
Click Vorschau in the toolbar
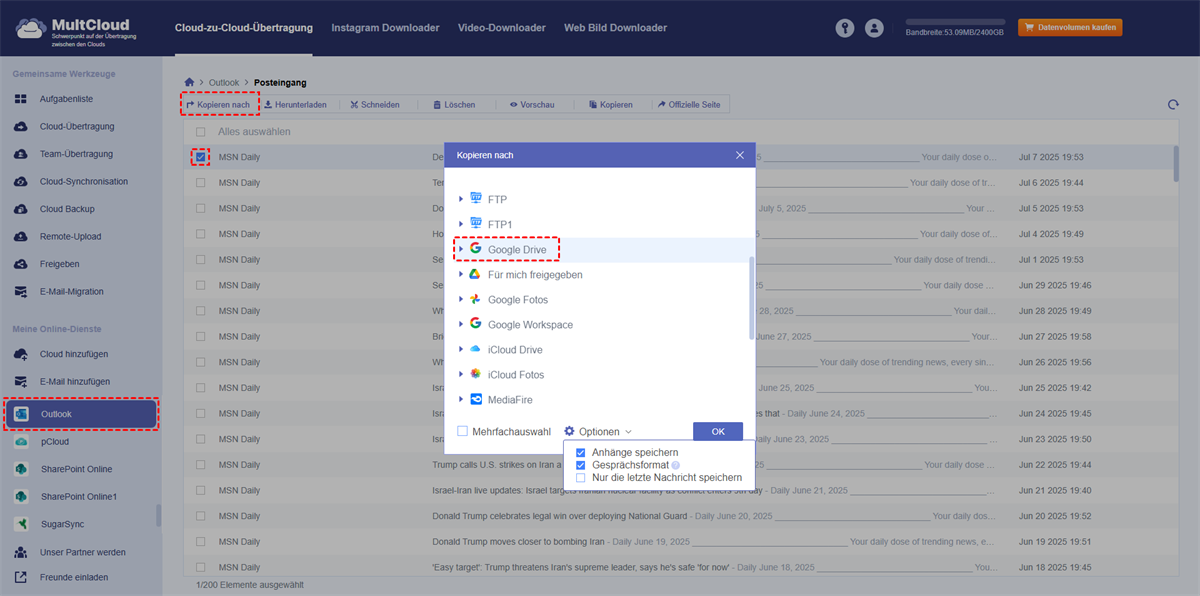click(x=532, y=104)
